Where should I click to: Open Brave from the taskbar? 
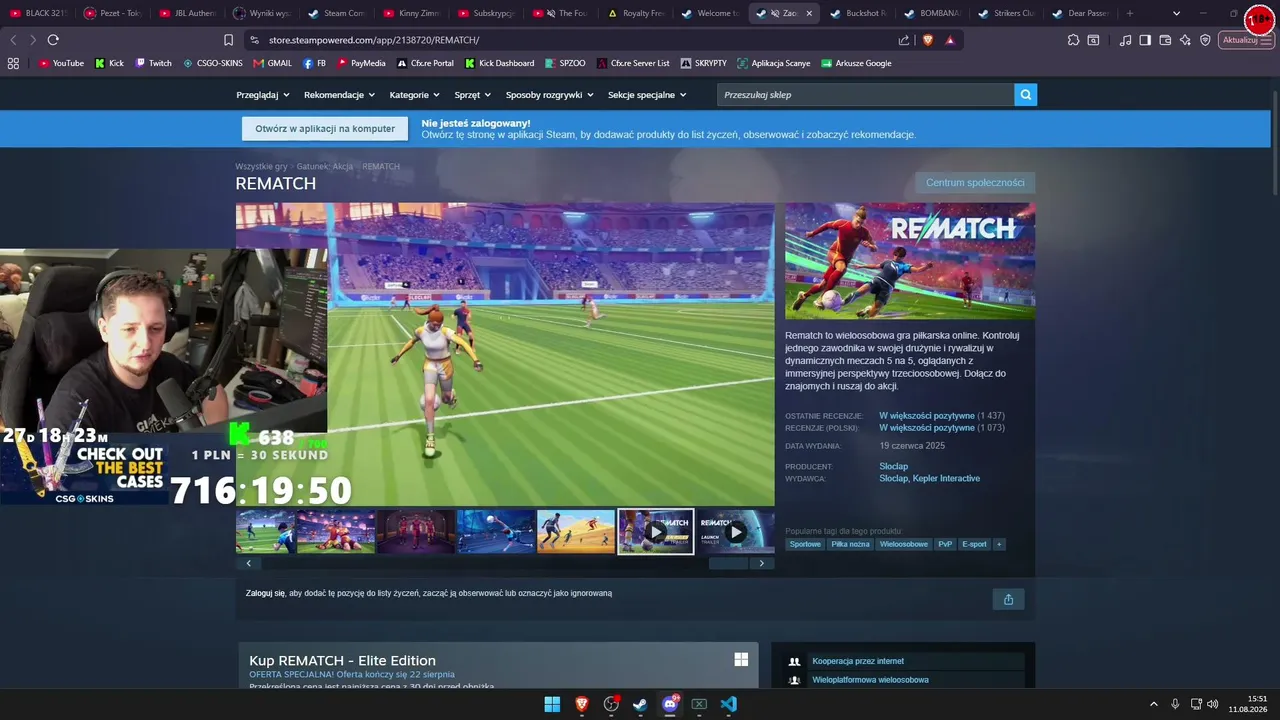pos(582,704)
